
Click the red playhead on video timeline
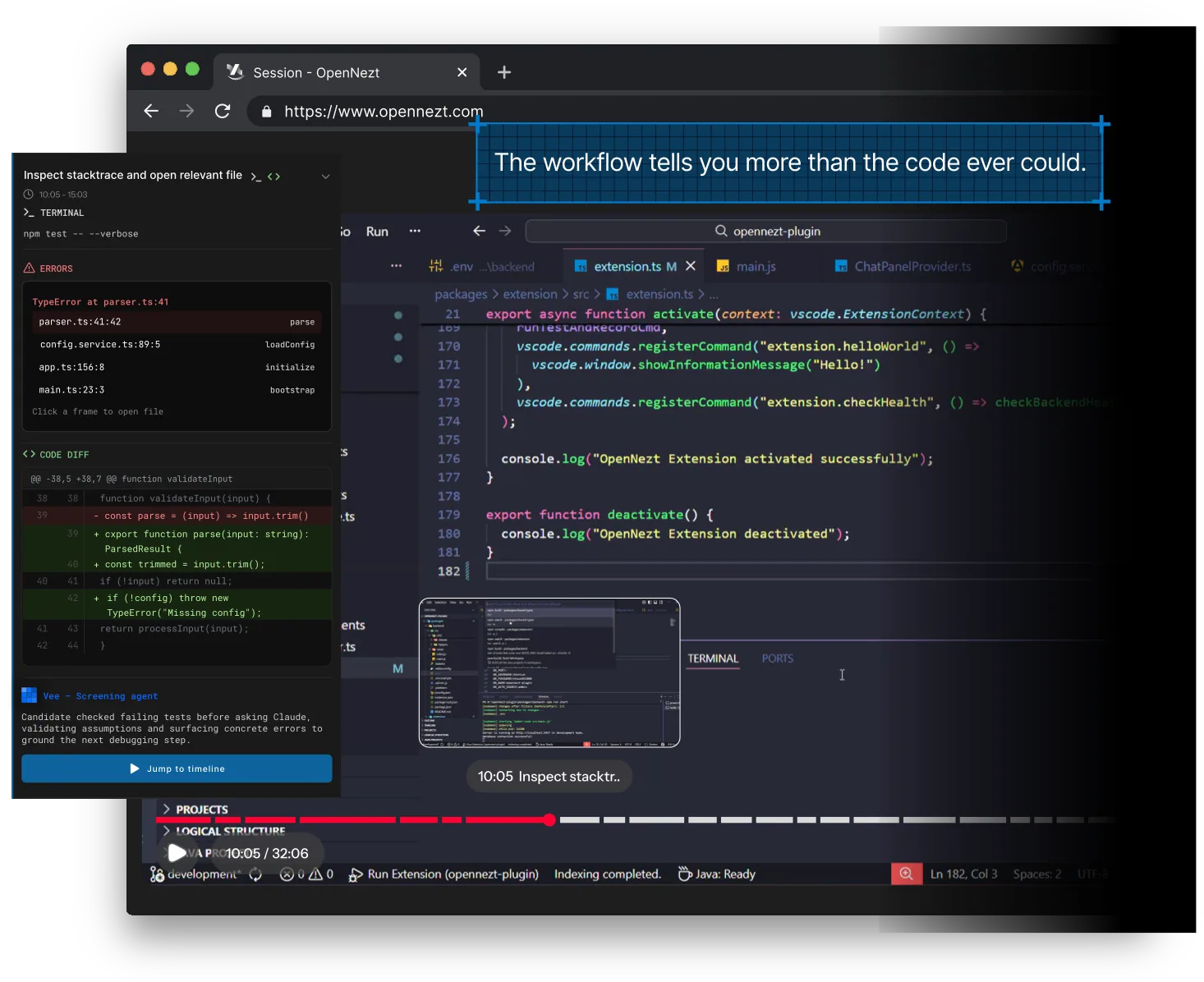[549, 819]
